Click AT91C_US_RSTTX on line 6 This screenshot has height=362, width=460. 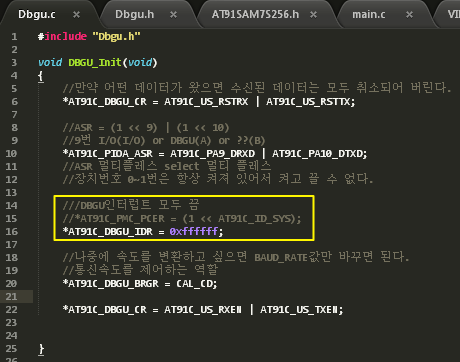(309, 101)
